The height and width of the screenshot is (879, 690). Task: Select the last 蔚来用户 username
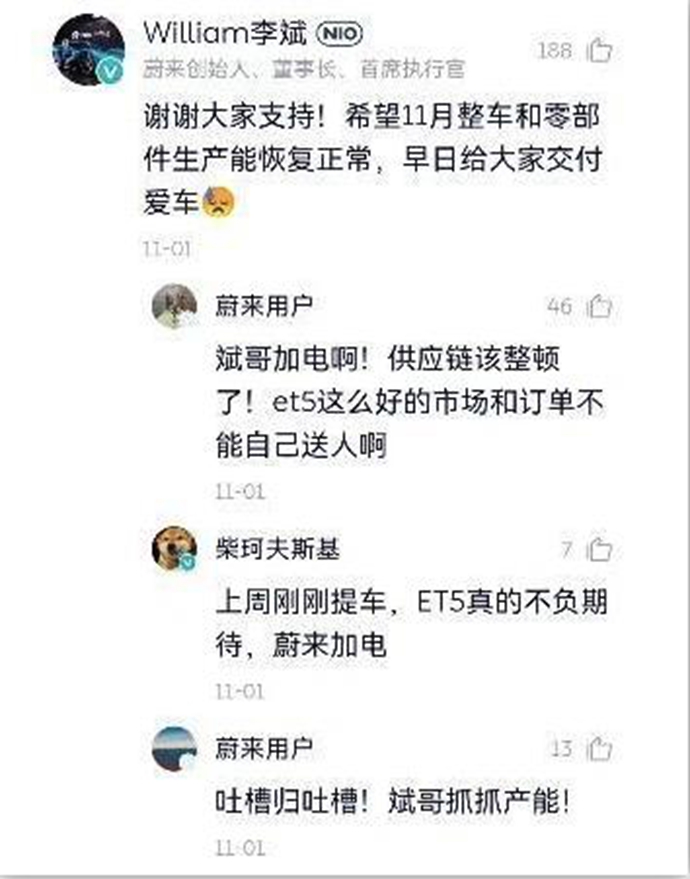[264, 748]
